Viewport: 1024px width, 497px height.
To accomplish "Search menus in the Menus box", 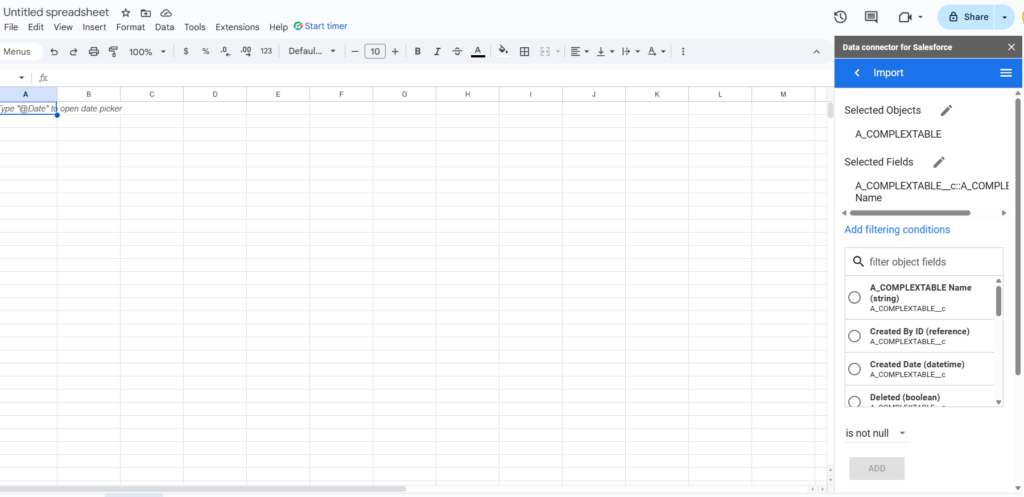I will [19, 52].
